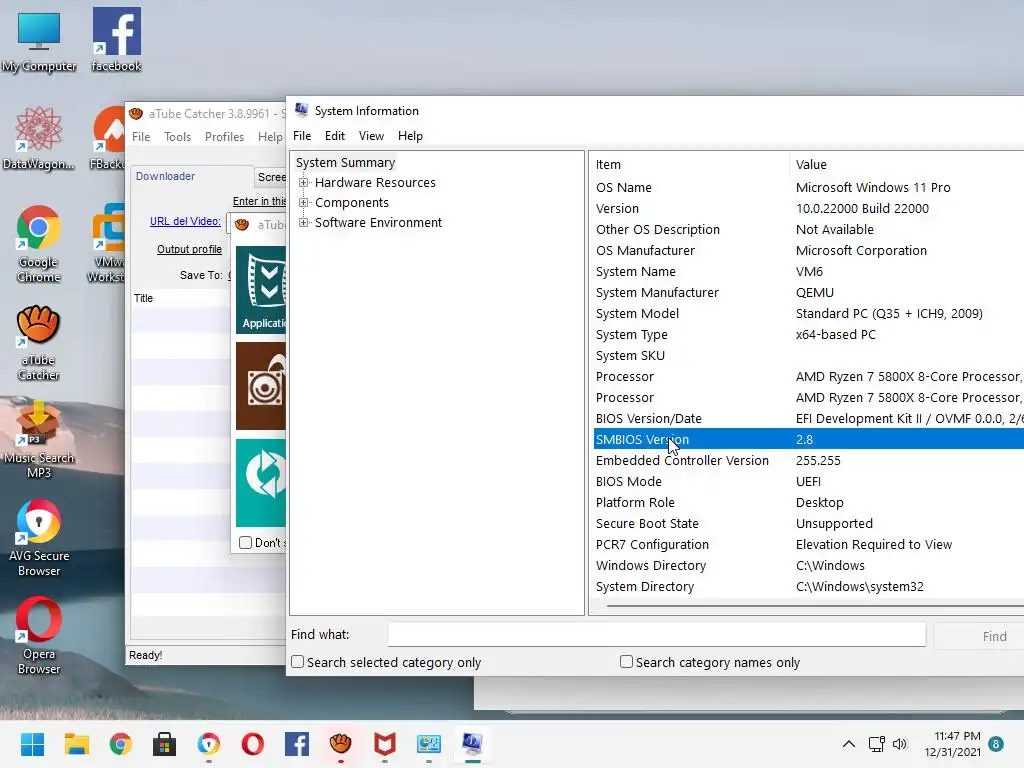Click the horizontal scrollbar in details pane
The height and width of the screenshot is (768, 1024).
(x=815, y=606)
